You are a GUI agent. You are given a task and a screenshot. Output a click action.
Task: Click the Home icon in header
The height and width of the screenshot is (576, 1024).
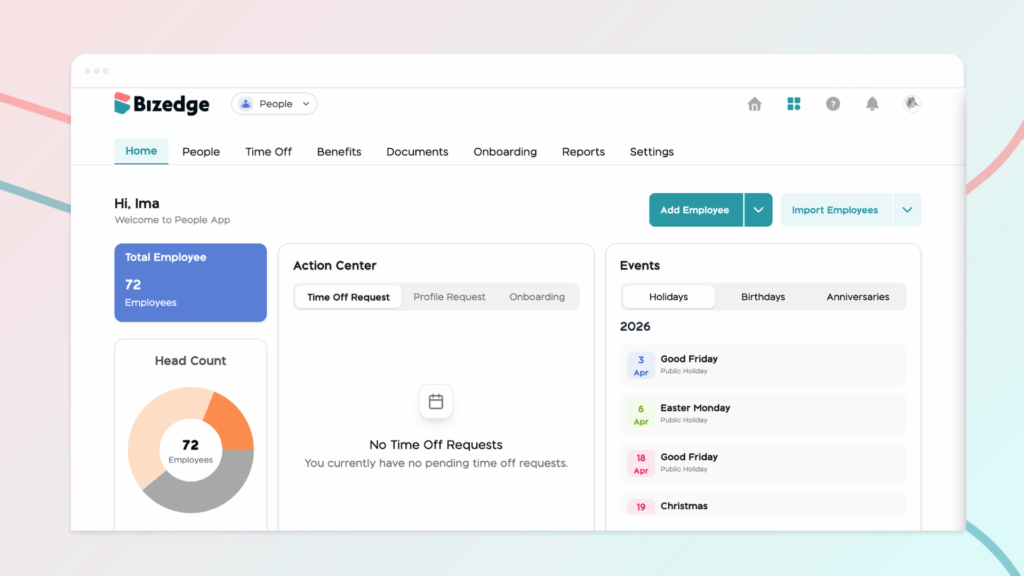[x=755, y=104]
